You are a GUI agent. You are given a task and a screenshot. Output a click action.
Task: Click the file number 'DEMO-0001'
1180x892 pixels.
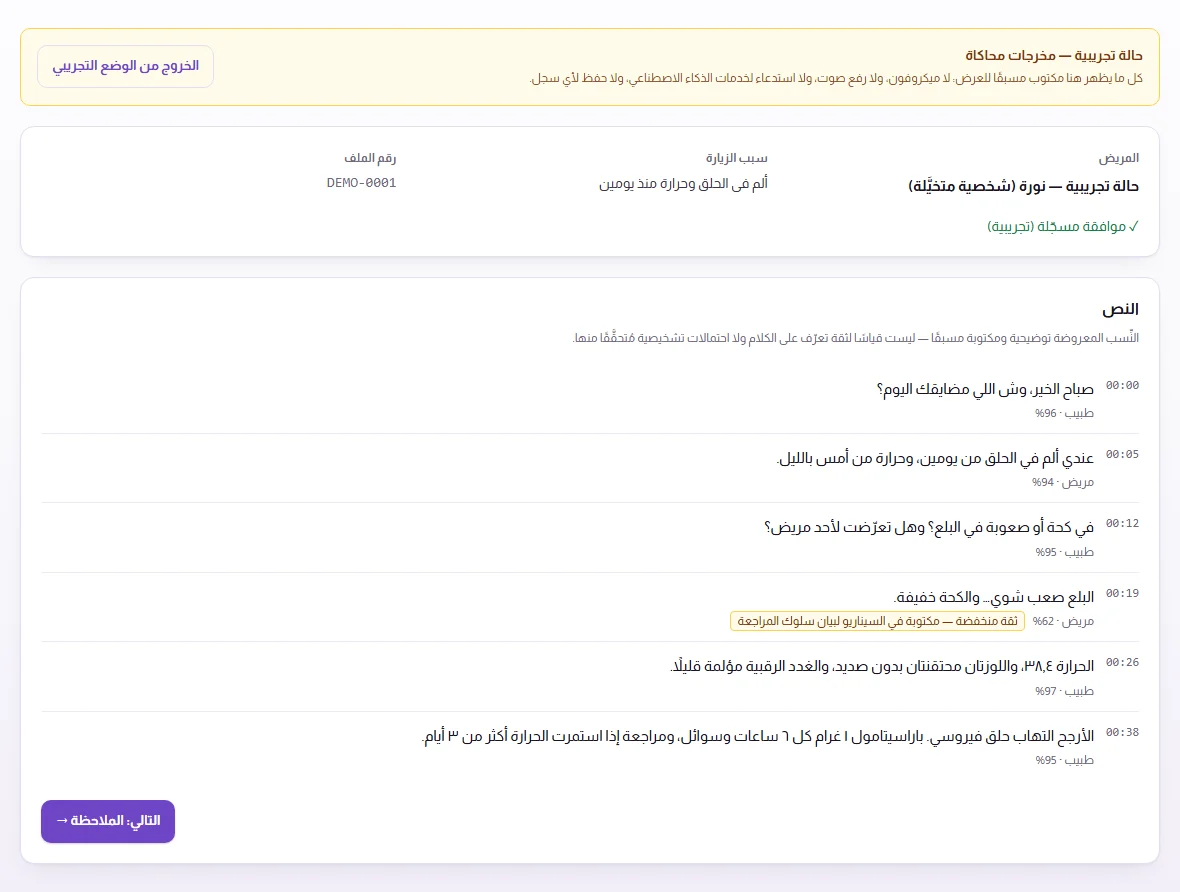click(x=361, y=183)
